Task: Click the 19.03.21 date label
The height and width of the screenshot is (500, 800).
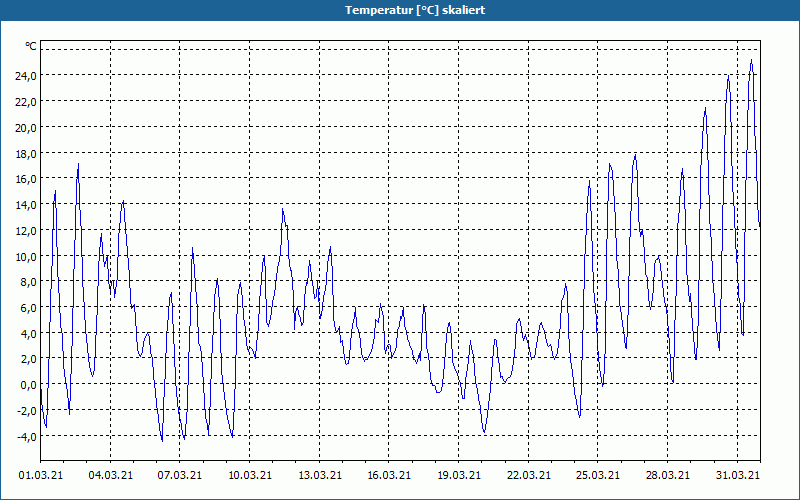Action: point(459,475)
